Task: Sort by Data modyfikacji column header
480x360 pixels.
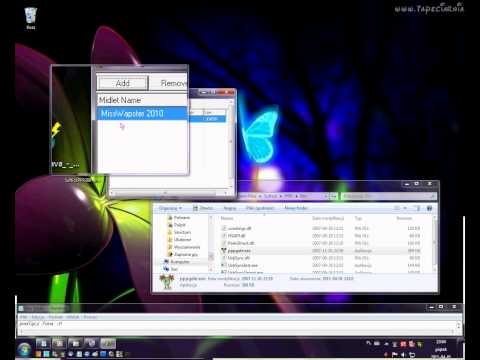Action: tap(328, 218)
